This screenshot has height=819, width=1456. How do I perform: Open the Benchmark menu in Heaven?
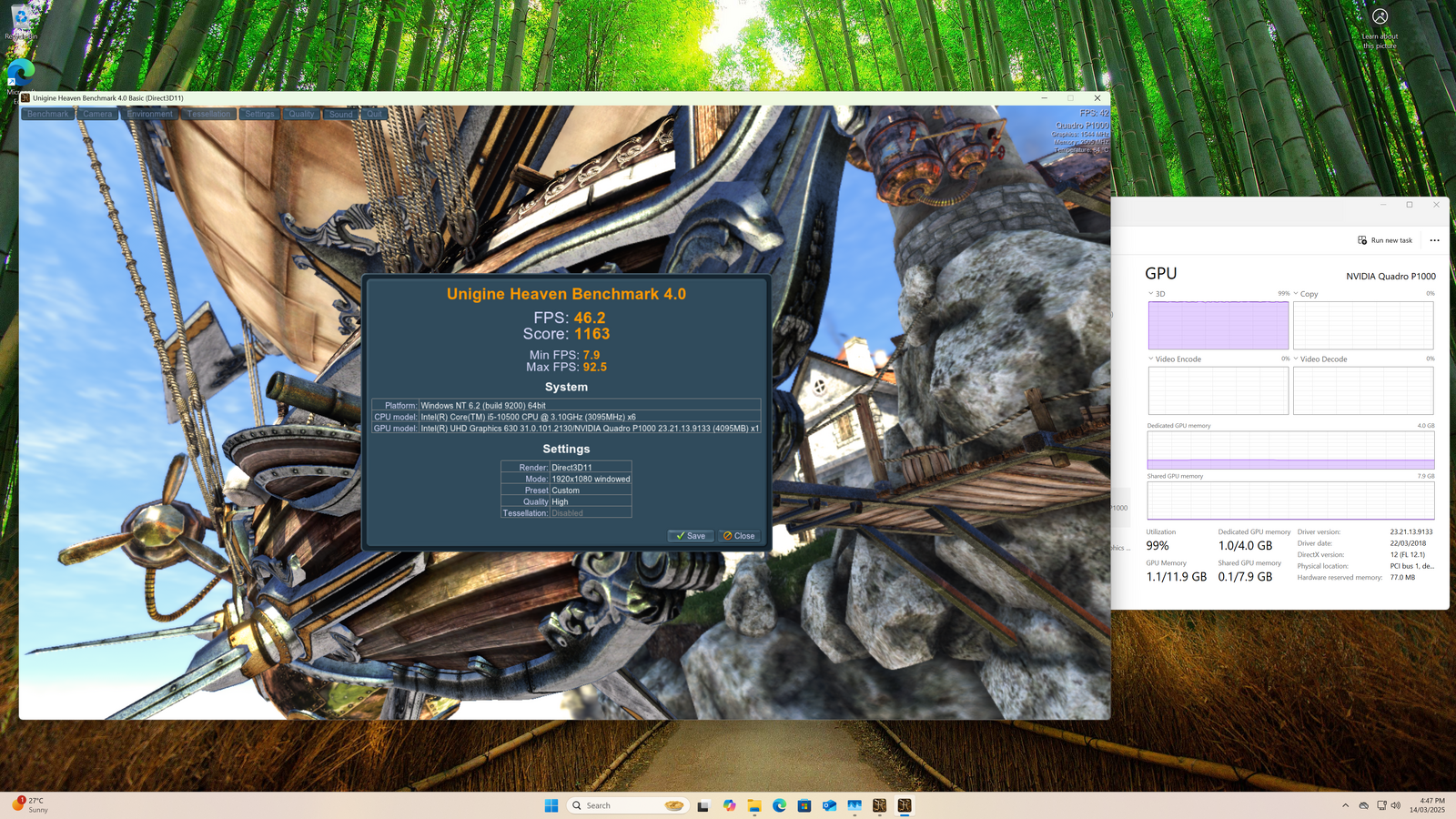click(47, 115)
